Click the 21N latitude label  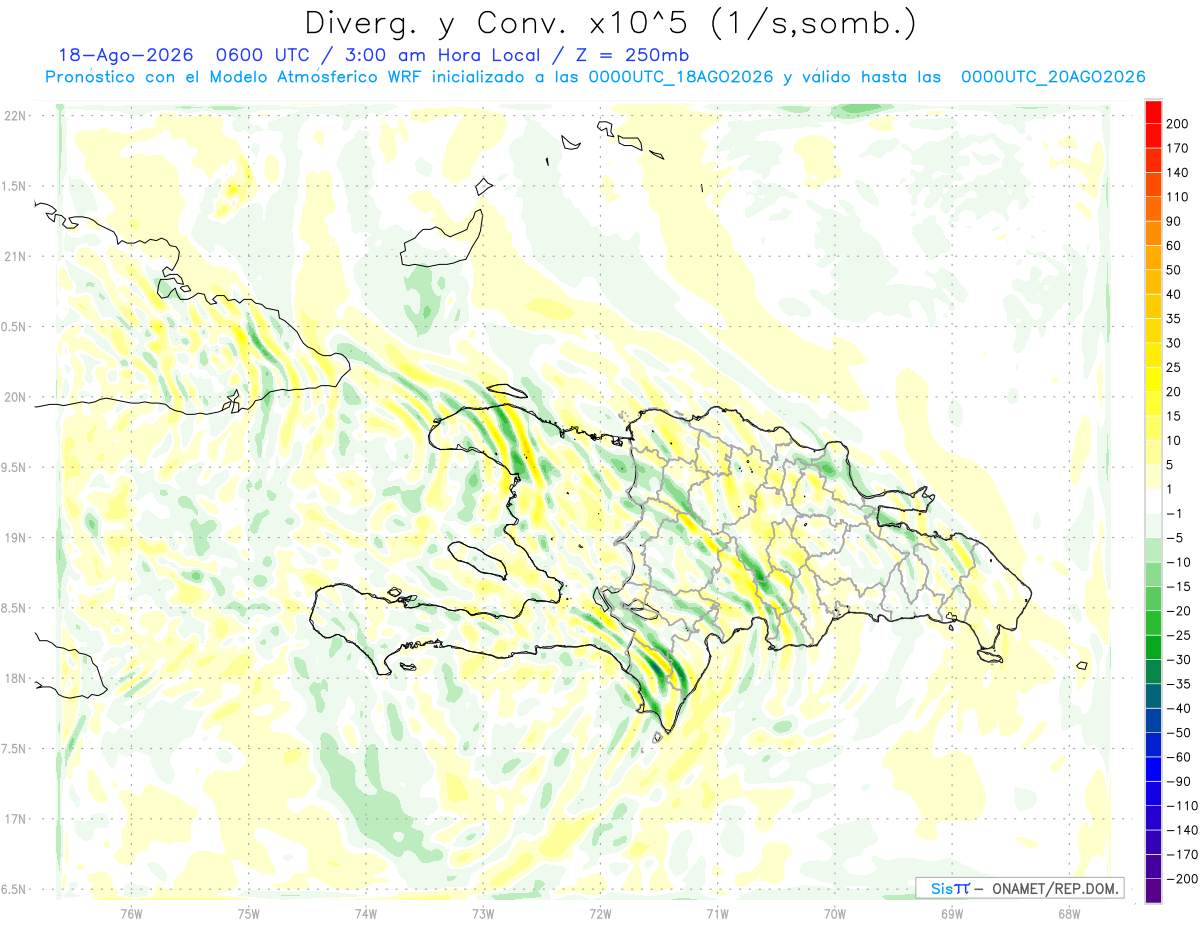pyautogui.click(x=15, y=257)
